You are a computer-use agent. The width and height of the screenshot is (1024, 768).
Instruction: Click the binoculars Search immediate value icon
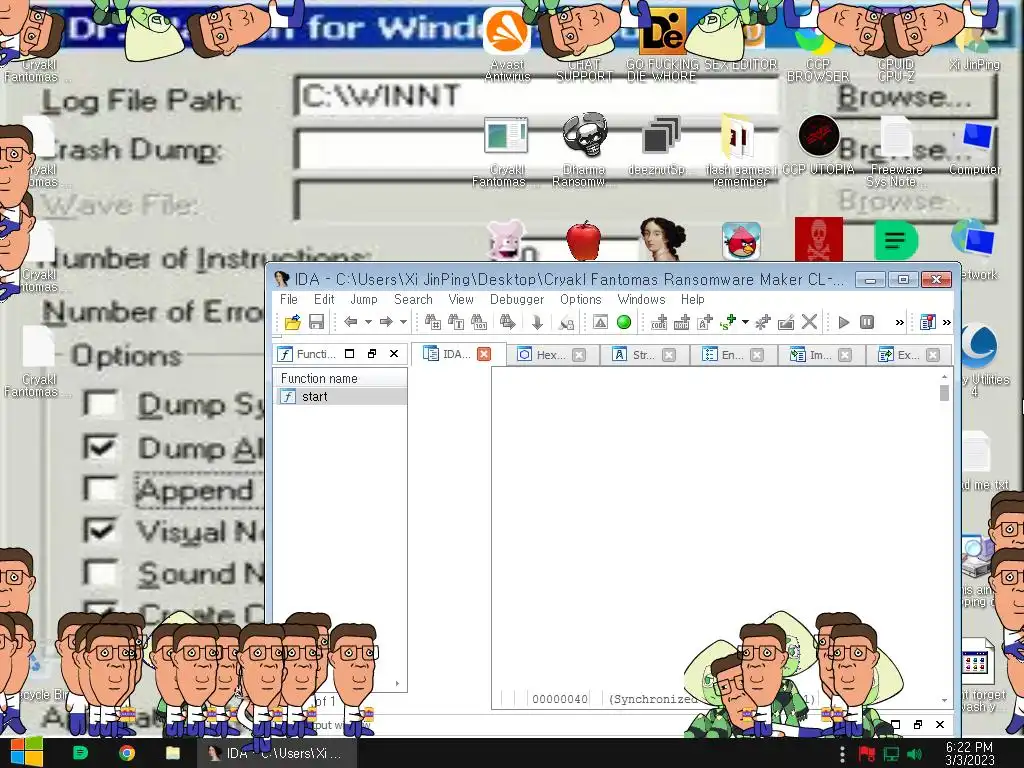[x=432, y=322]
